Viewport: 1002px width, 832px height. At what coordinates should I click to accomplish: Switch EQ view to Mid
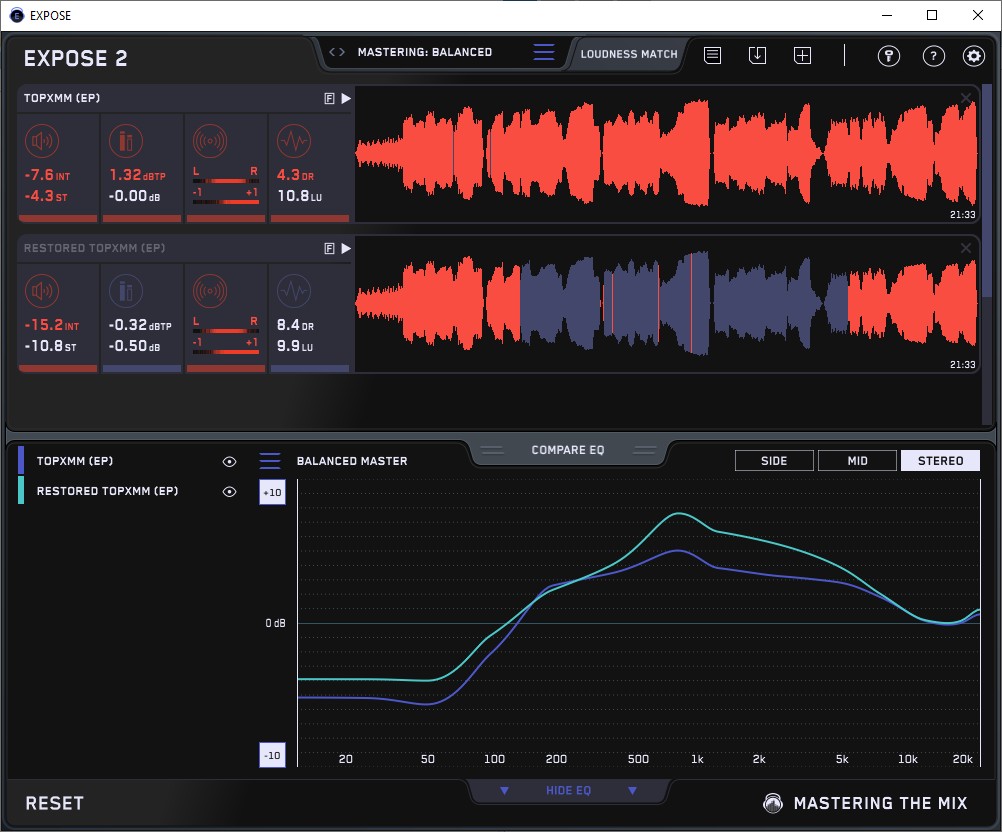857,461
